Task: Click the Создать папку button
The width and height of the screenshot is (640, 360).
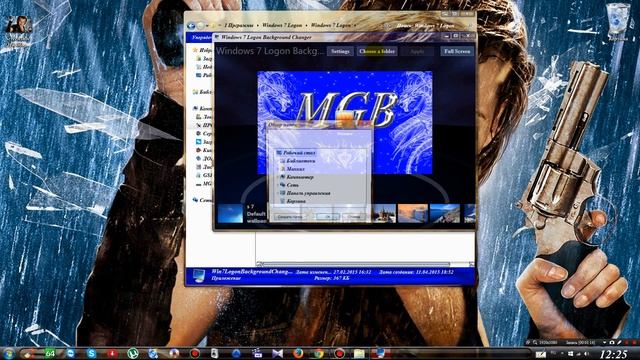Action: click(x=290, y=217)
